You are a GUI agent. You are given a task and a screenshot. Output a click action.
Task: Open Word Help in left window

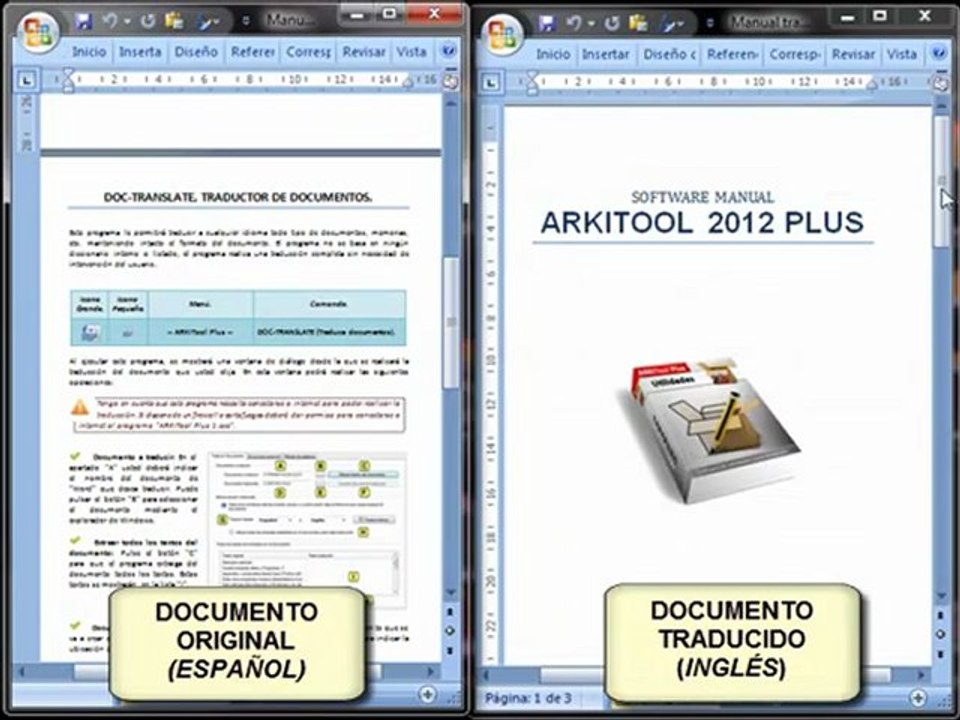click(449, 51)
